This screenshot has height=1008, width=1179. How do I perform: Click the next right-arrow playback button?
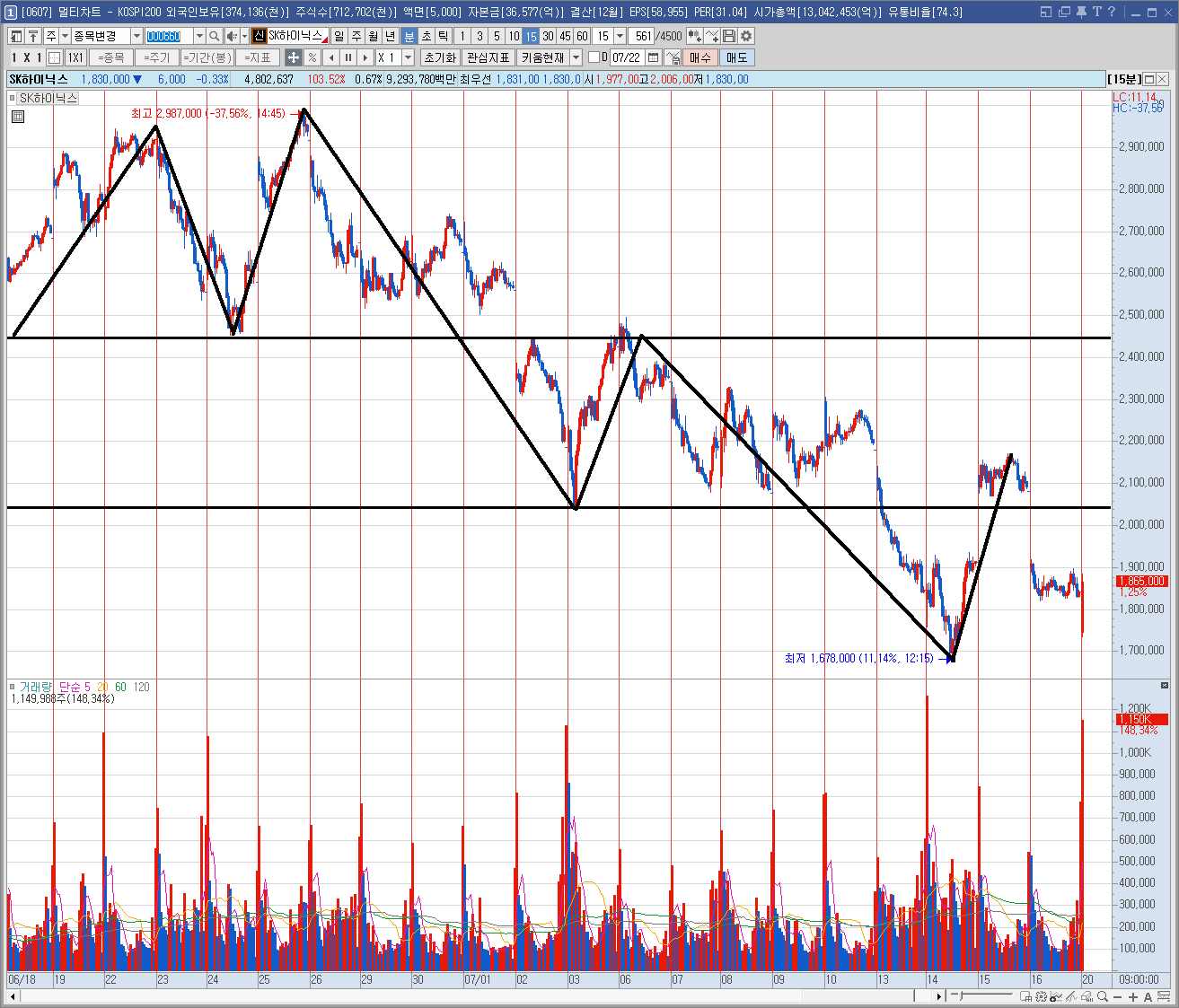coord(365,57)
